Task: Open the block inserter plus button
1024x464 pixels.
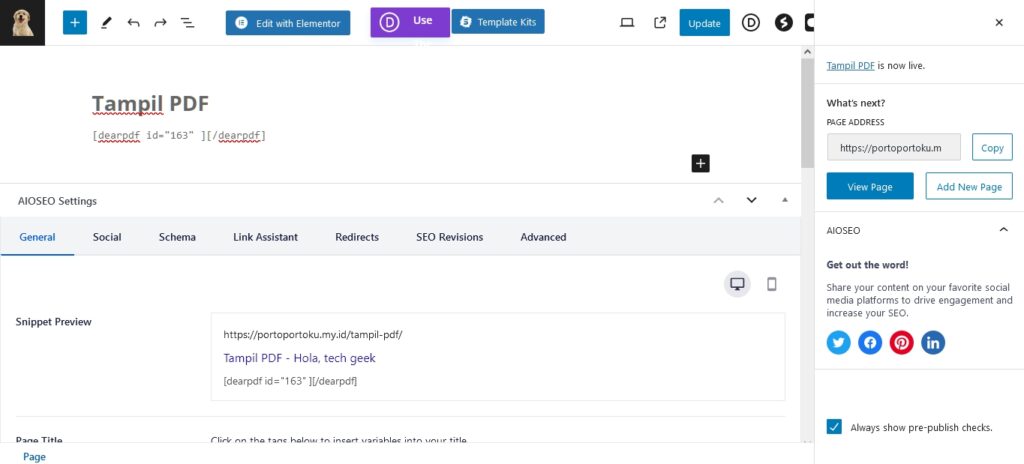Action: tap(74, 23)
